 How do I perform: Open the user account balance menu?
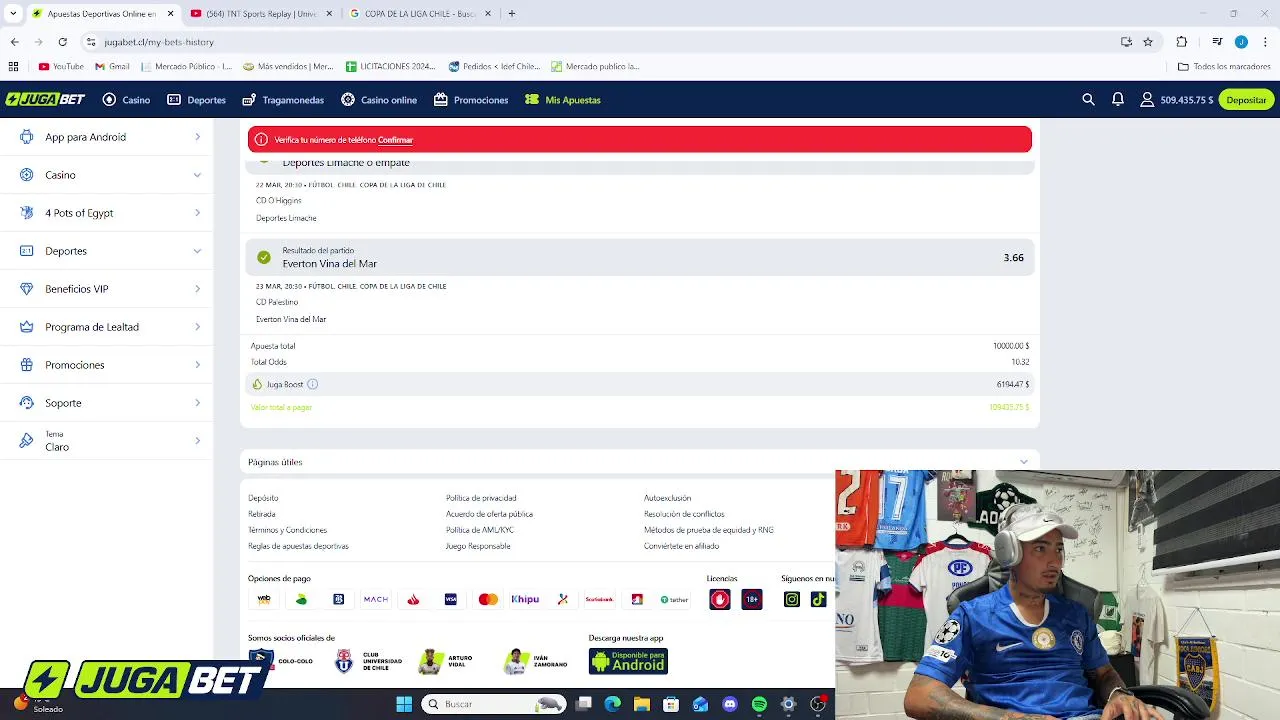coord(1177,100)
